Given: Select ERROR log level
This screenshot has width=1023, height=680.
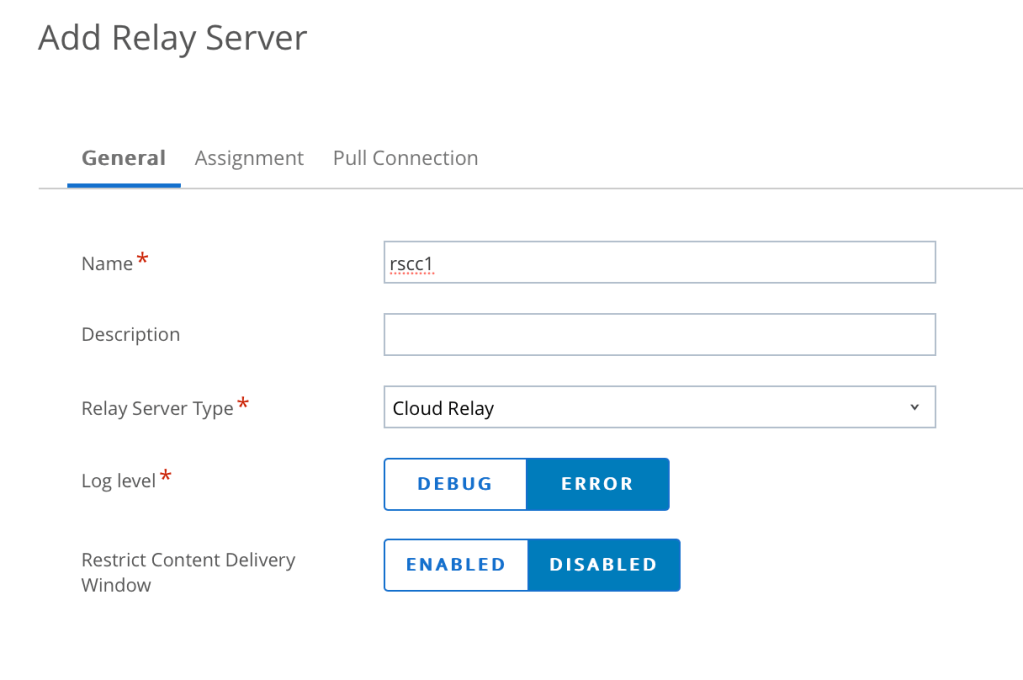Looking at the screenshot, I should pyautogui.click(x=597, y=484).
